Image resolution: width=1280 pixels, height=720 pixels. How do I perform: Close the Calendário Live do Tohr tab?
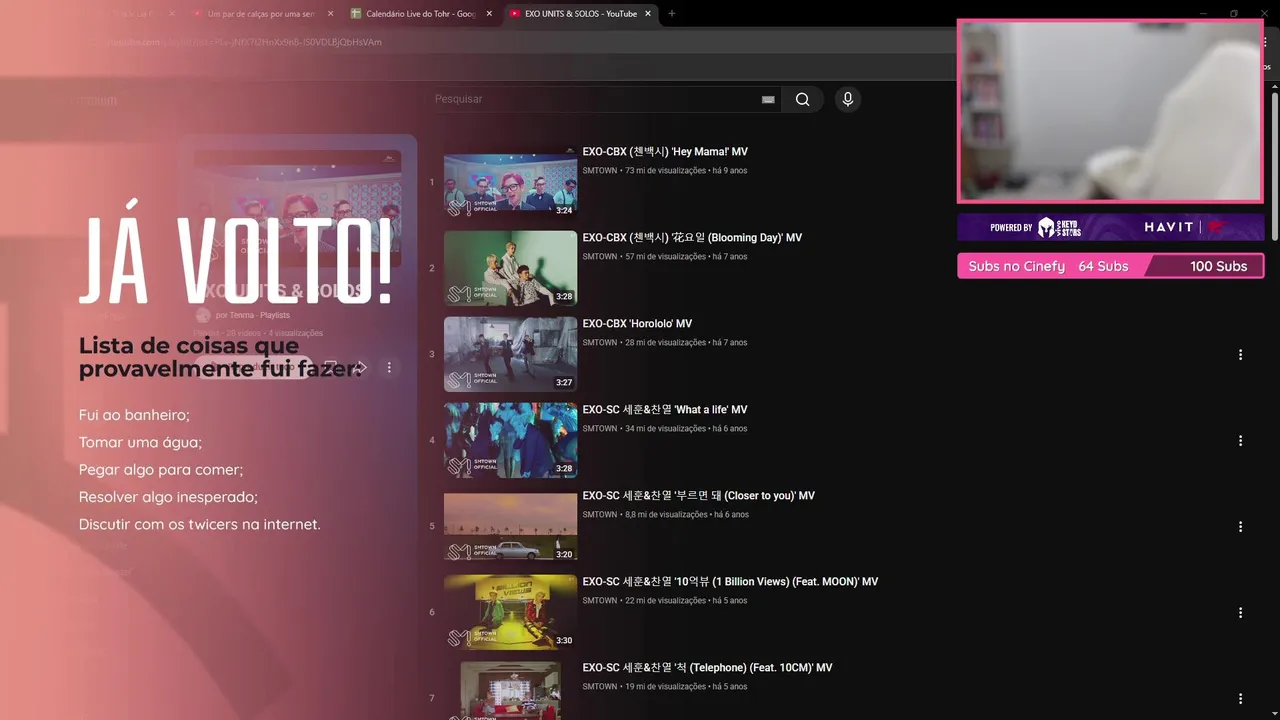489,14
